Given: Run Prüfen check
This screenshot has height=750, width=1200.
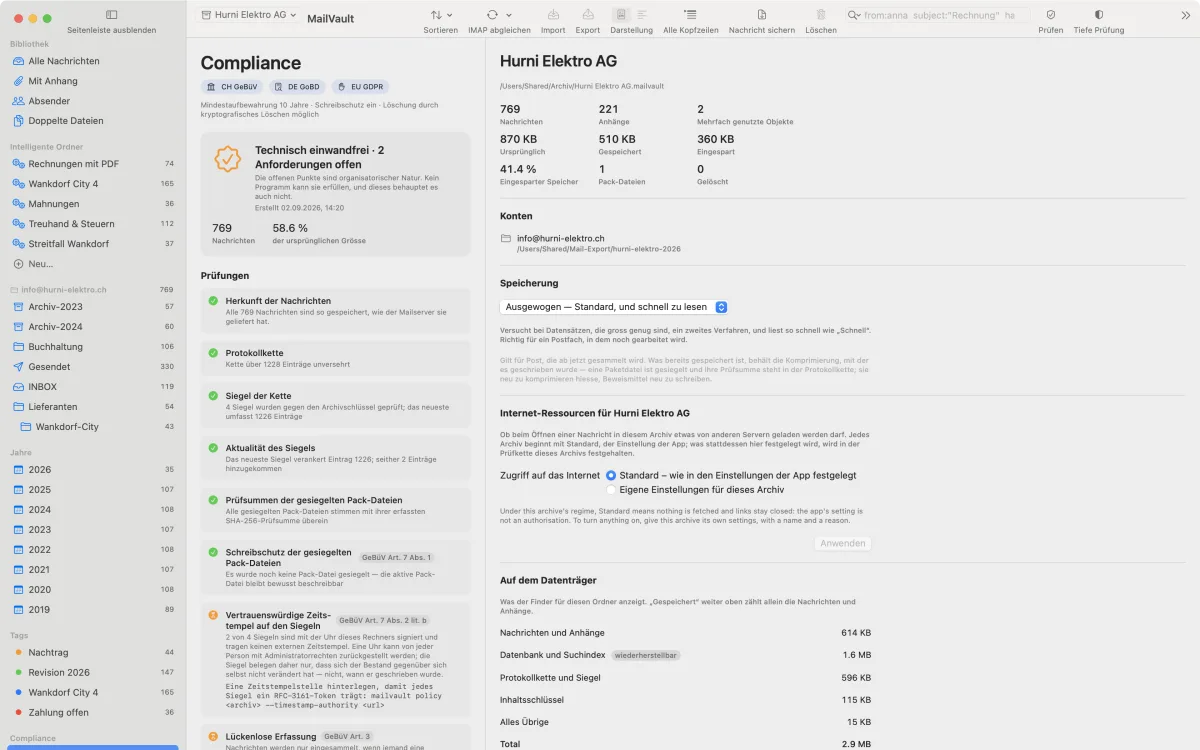Looking at the screenshot, I should (1051, 15).
